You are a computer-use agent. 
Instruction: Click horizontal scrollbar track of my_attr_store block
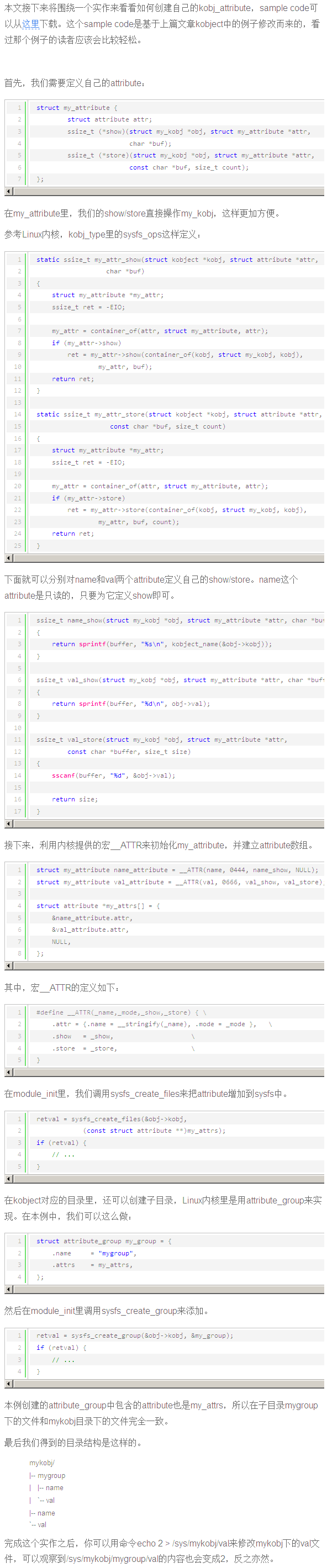168,558
